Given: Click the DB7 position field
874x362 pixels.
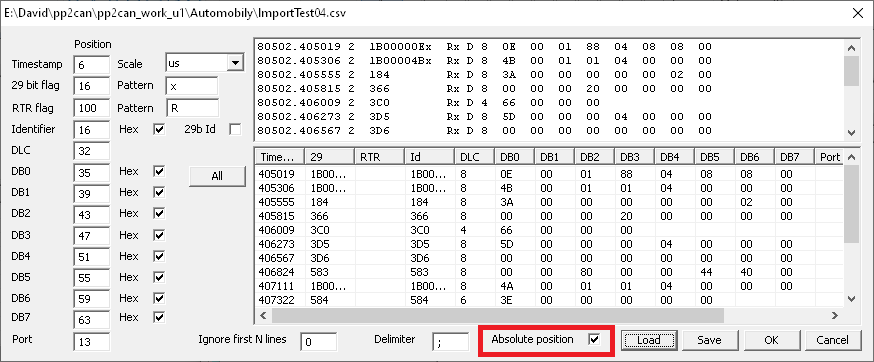Looking at the screenshot, I should point(91,320).
